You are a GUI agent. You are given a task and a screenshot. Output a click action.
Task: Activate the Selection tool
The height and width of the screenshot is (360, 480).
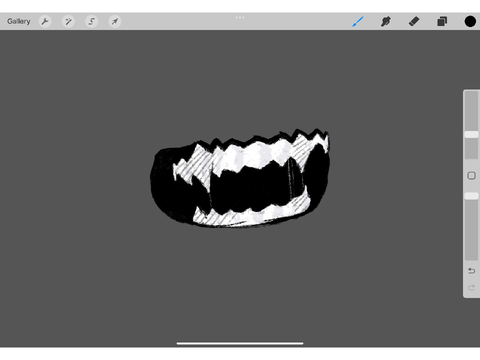91,21
